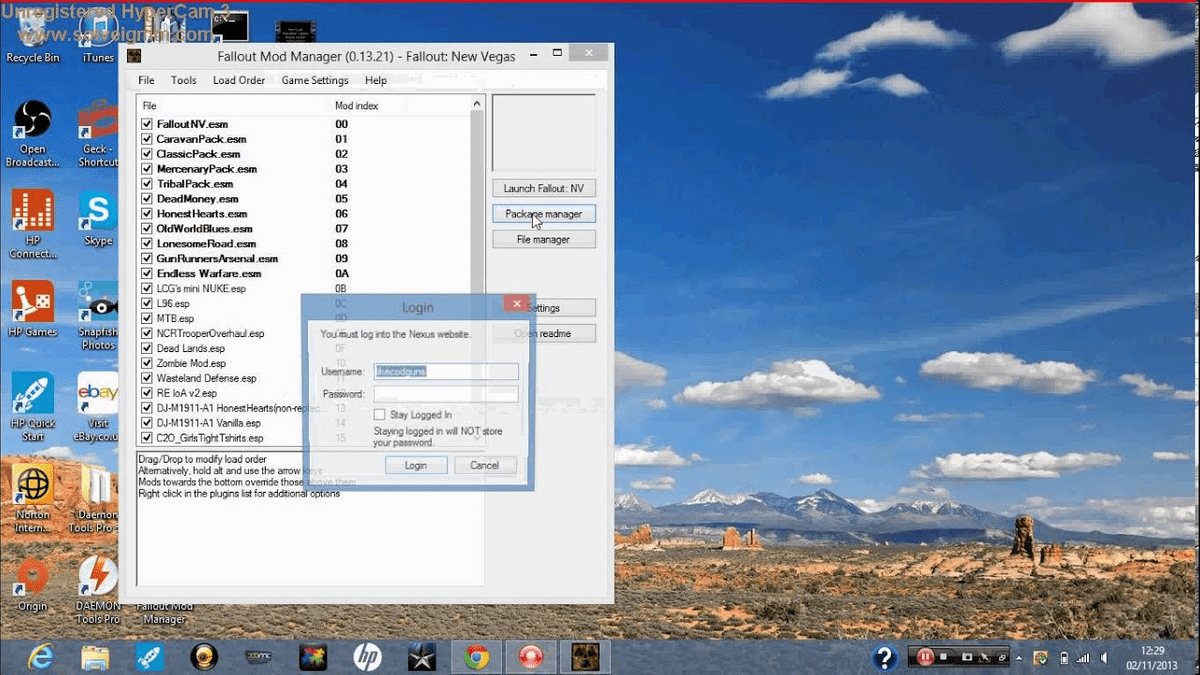Open the Package manager

click(x=544, y=214)
